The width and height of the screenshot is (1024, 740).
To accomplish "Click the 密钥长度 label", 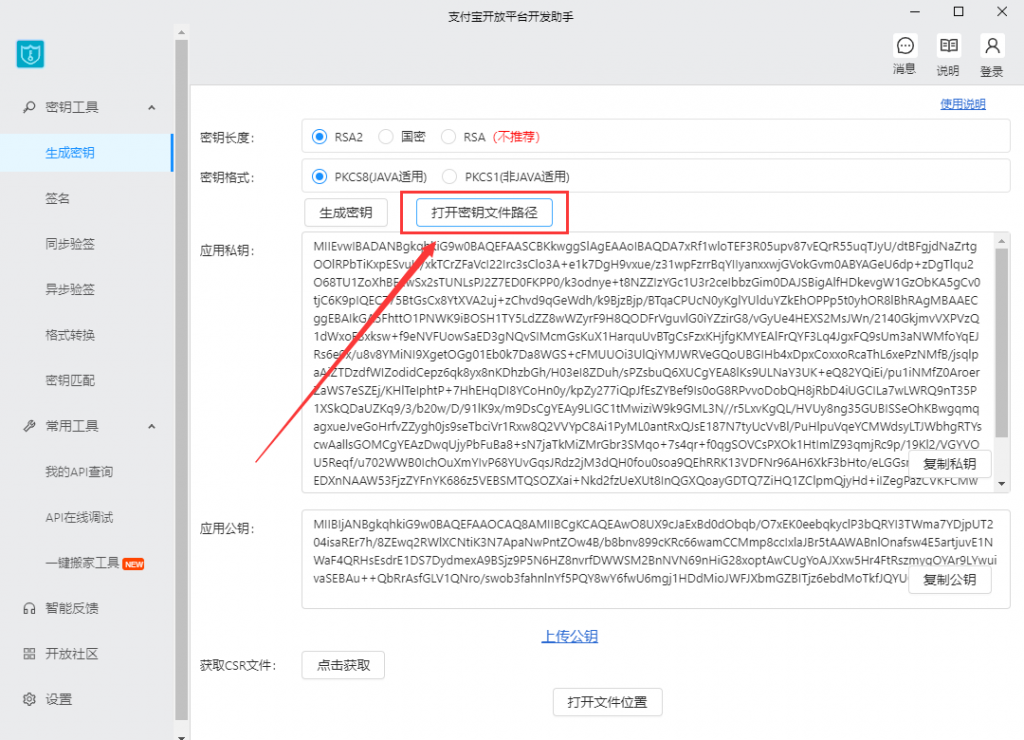I will [227, 138].
